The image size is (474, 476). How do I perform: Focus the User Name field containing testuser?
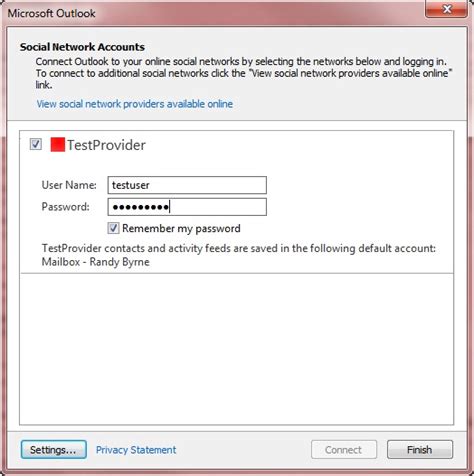187,185
